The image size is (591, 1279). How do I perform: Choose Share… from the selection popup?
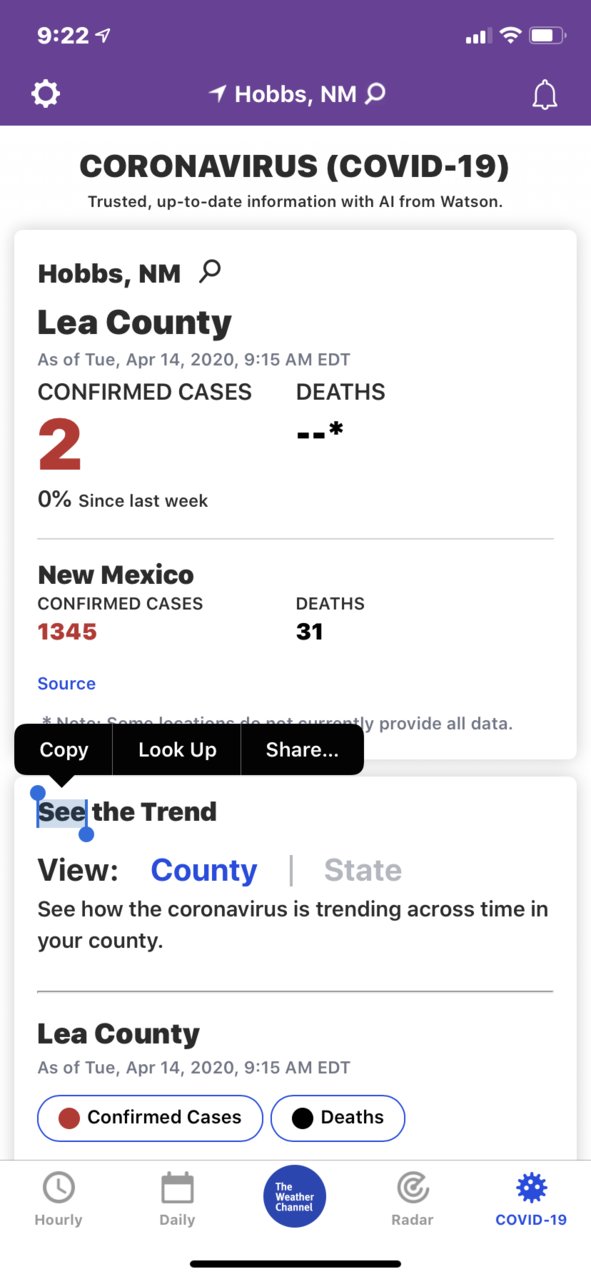[302, 750]
